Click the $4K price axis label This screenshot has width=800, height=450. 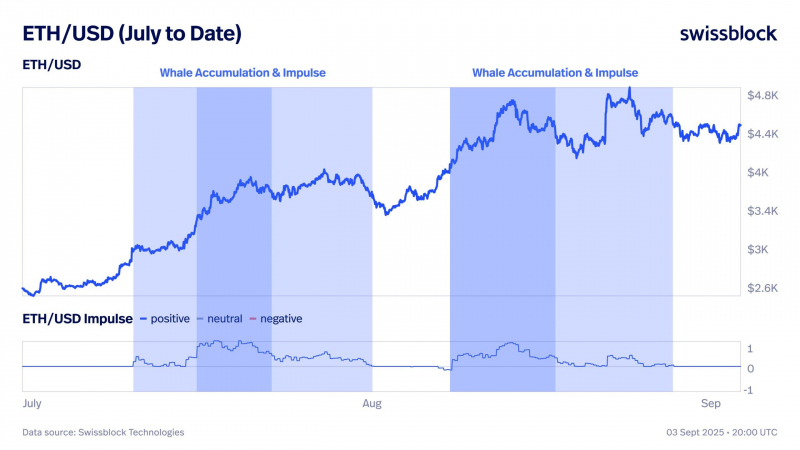pyautogui.click(x=758, y=172)
